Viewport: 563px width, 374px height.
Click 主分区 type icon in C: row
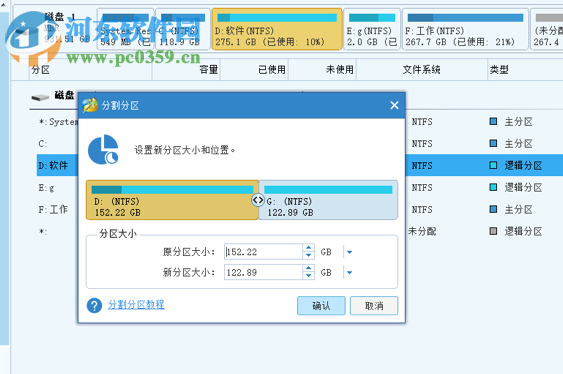493,143
